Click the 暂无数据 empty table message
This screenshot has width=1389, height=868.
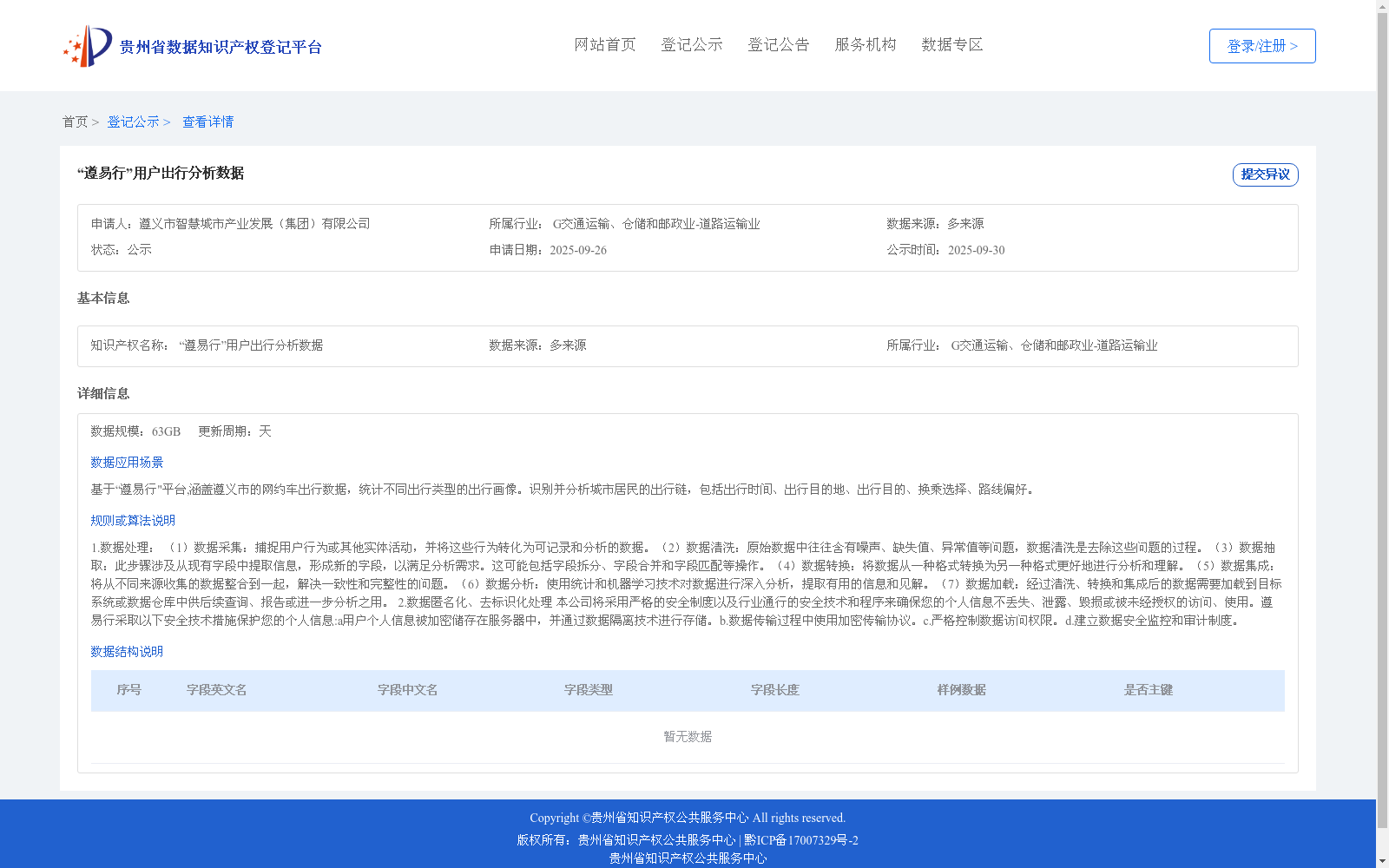coord(688,737)
